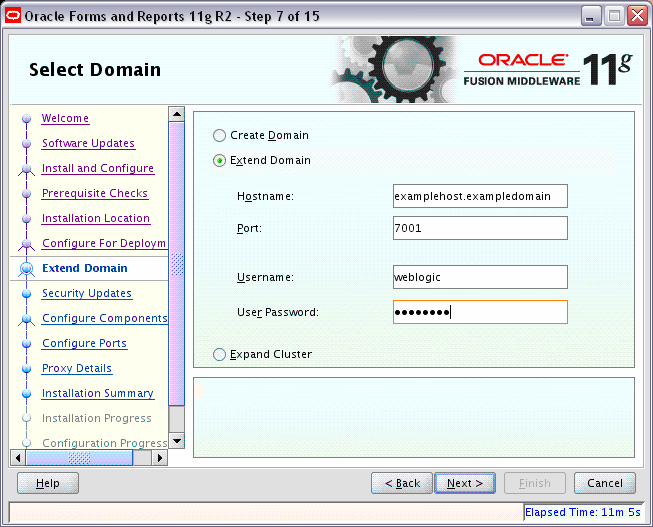
Task: Click the Port input field
Action: tap(480, 228)
